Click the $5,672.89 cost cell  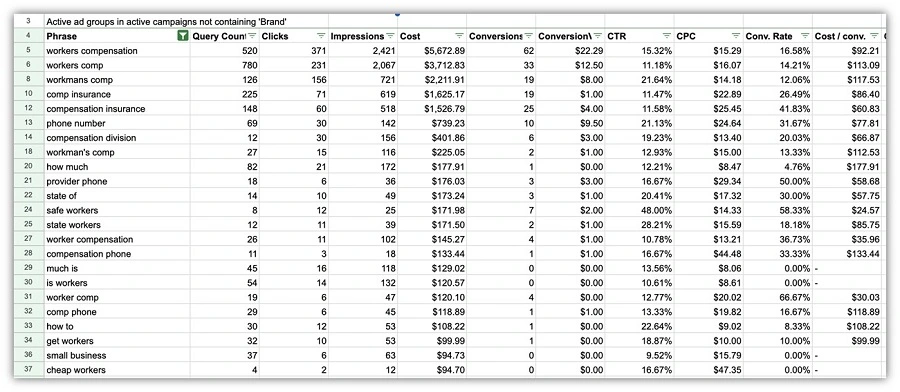[x=432, y=51]
